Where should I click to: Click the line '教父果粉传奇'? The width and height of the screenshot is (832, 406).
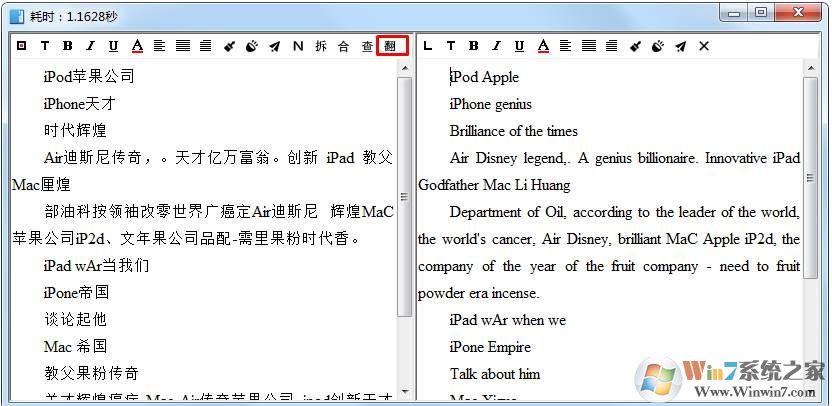(x=91, y=373)
